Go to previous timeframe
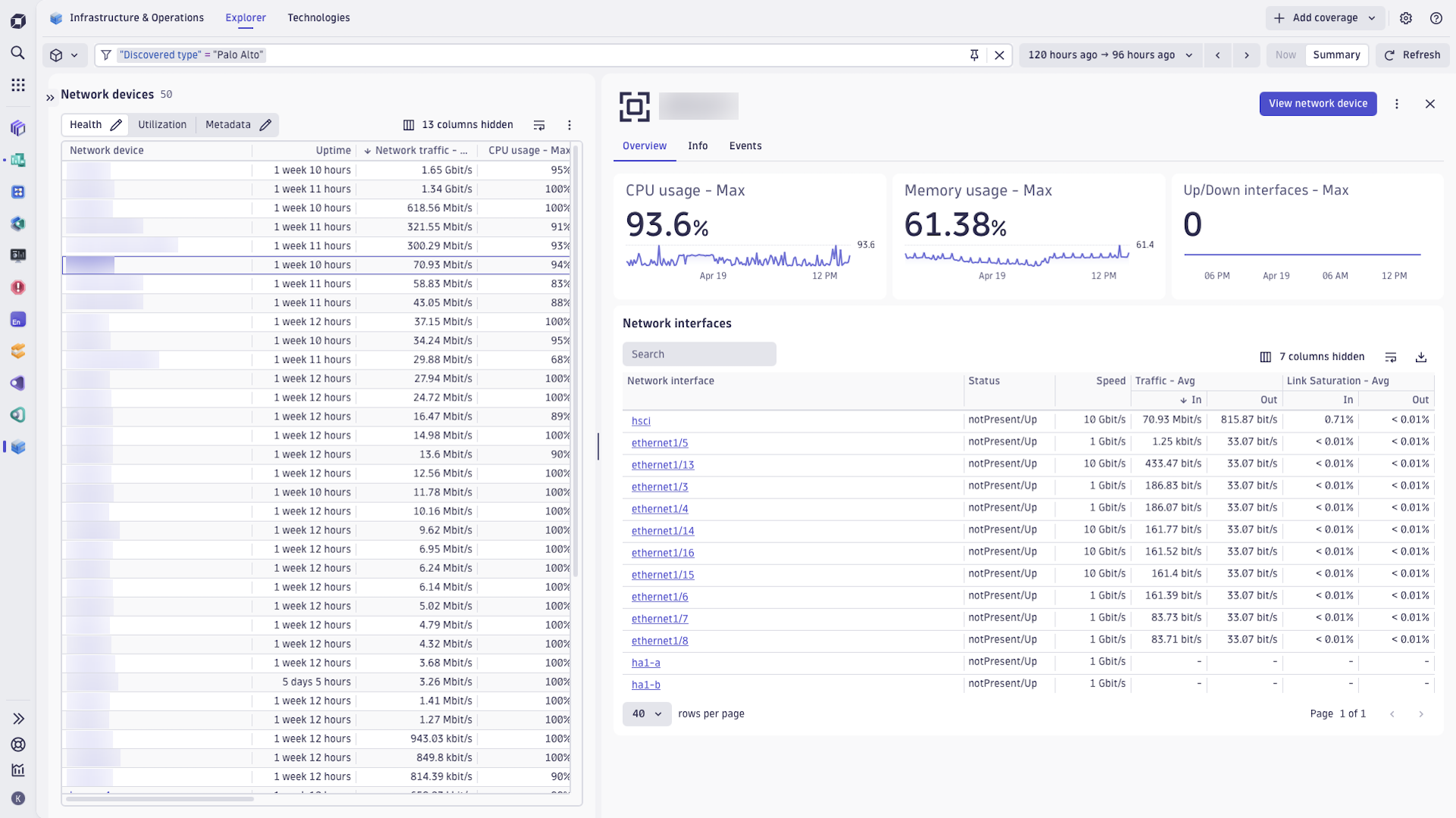The height and width of the screenshot is (818, 1456). (x=1217, y=55)
